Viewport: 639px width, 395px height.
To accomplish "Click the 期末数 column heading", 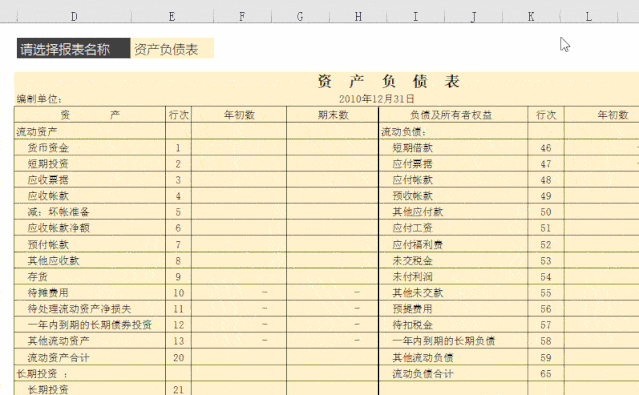I will [333, 115].
